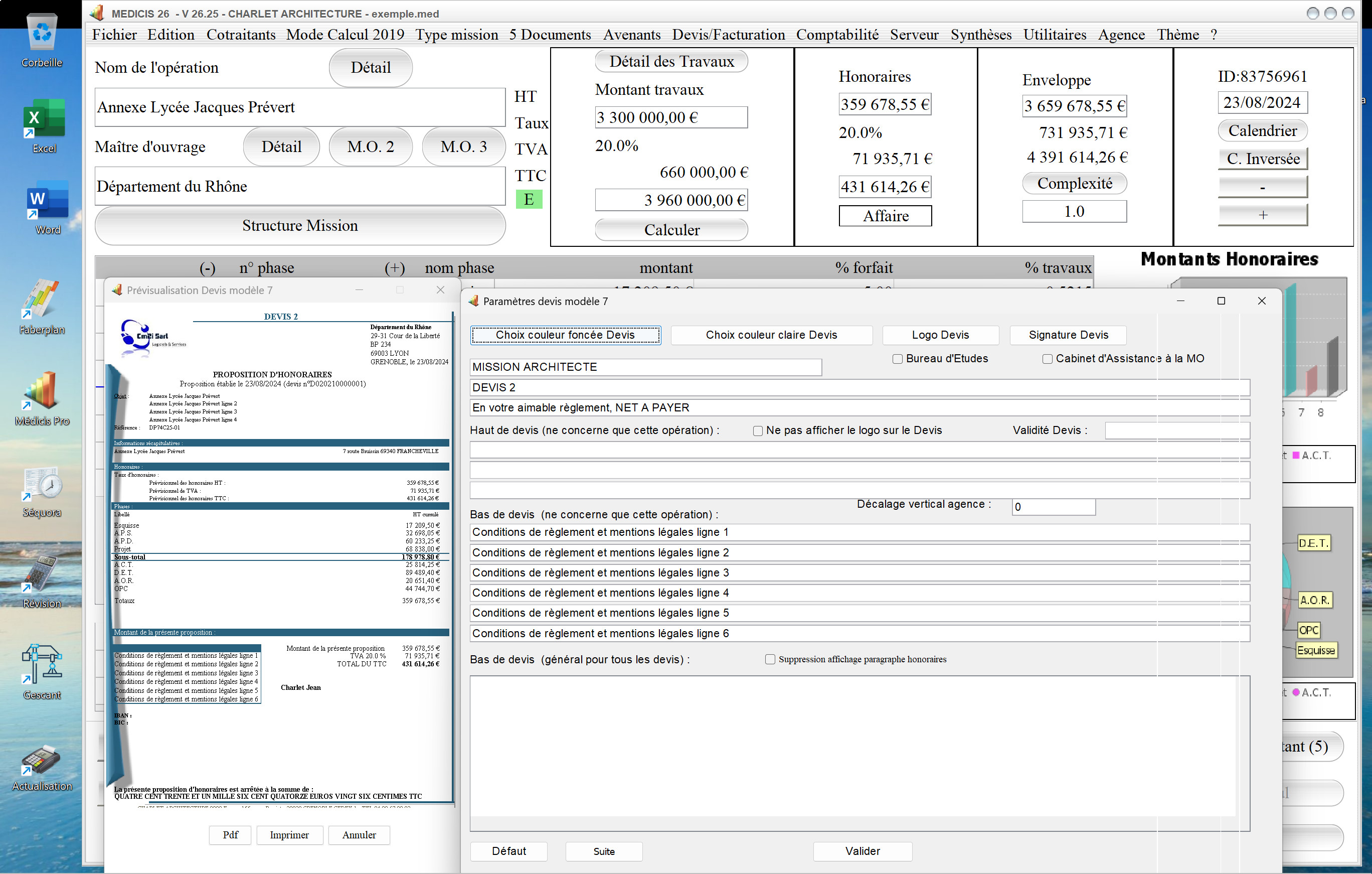The width and height of the screenshot is (1372, 874).
Task: Open the Calendrier button
Action: pyautogui.click(x=1263, y=131)
